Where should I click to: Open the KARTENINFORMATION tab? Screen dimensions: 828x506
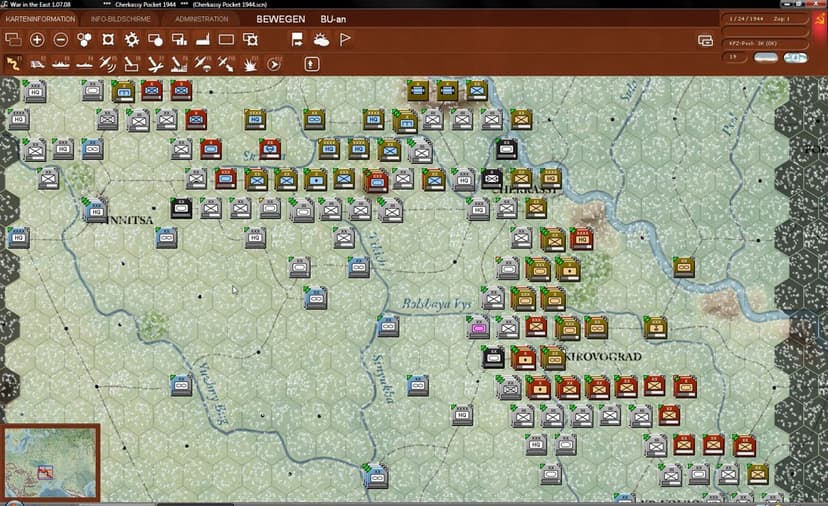[x=40, y=19]
